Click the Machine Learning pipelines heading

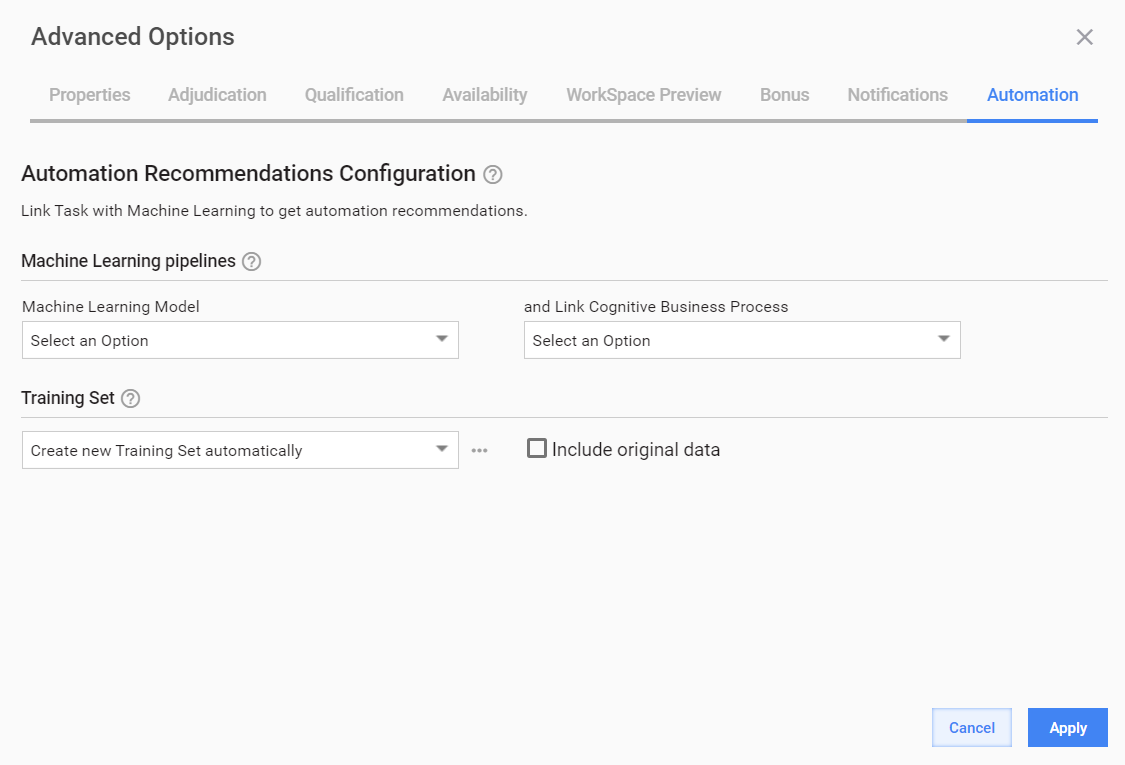click(128, 261)
